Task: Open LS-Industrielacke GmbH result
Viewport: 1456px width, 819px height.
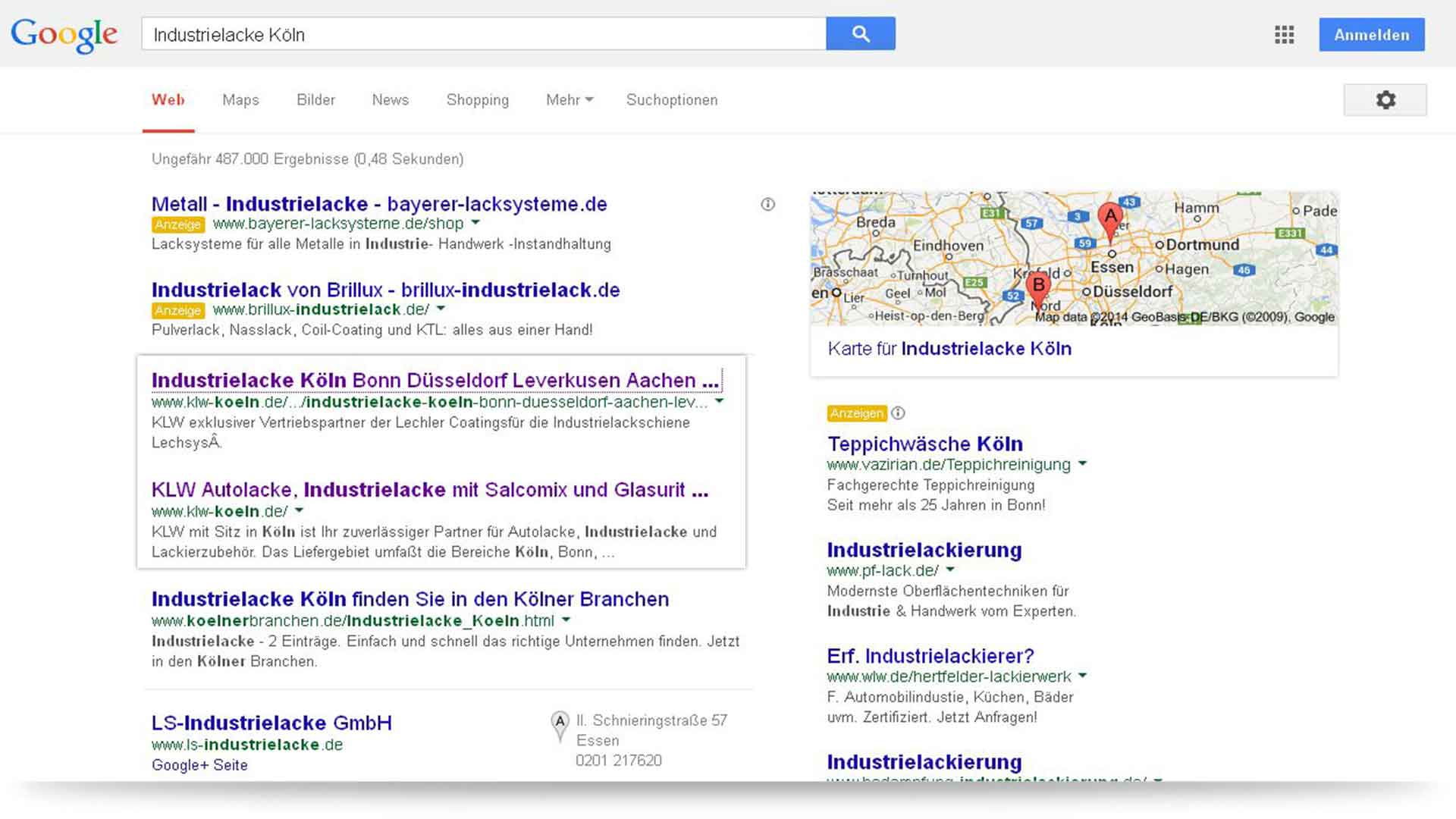Action: click(x=271, y=723)
